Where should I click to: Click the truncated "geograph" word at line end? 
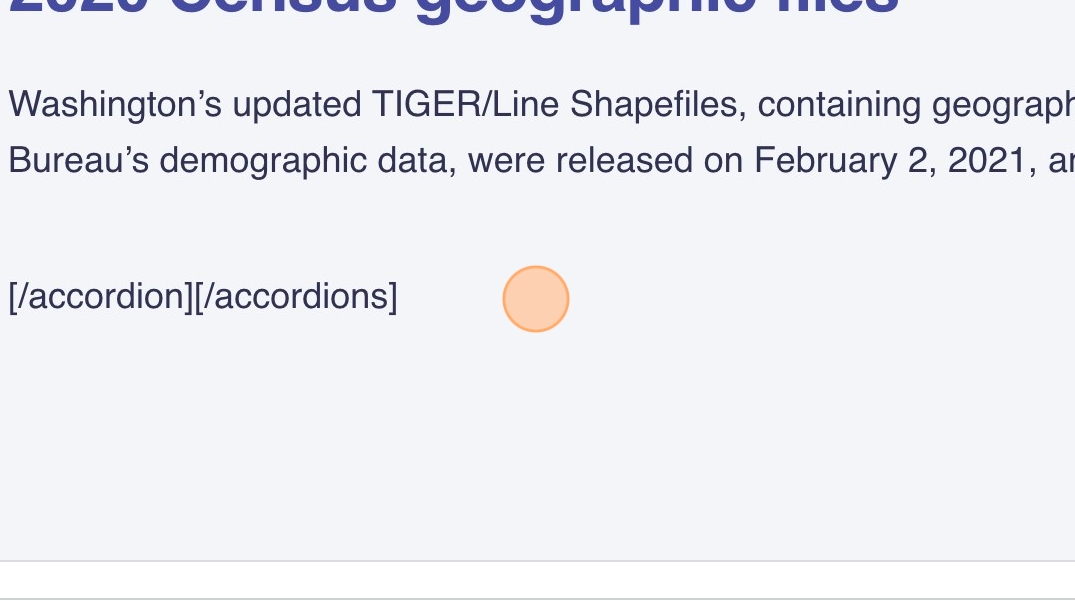pos(1002,104)
